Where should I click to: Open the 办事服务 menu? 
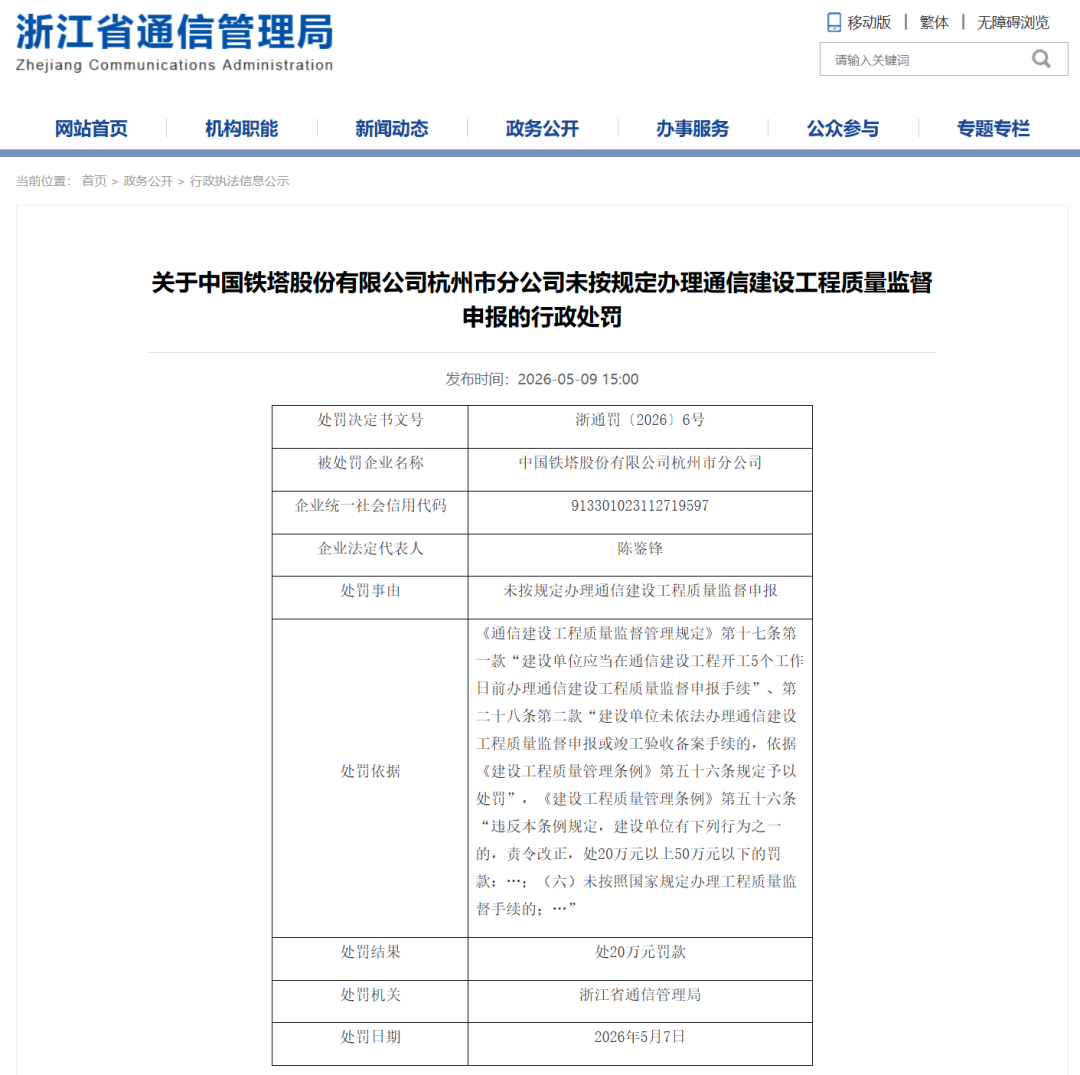692,128
